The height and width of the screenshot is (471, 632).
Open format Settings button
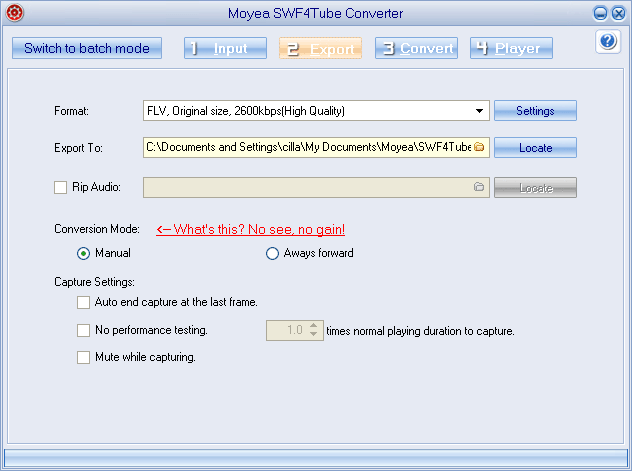535,111
